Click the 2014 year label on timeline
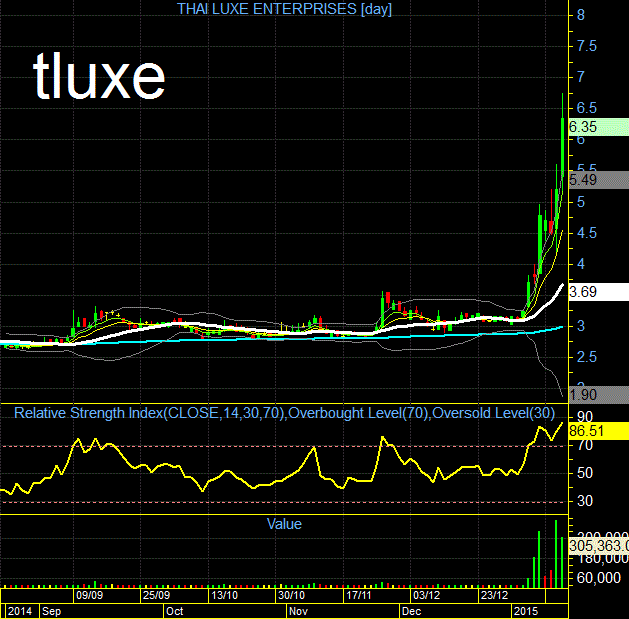 (20, 611)
